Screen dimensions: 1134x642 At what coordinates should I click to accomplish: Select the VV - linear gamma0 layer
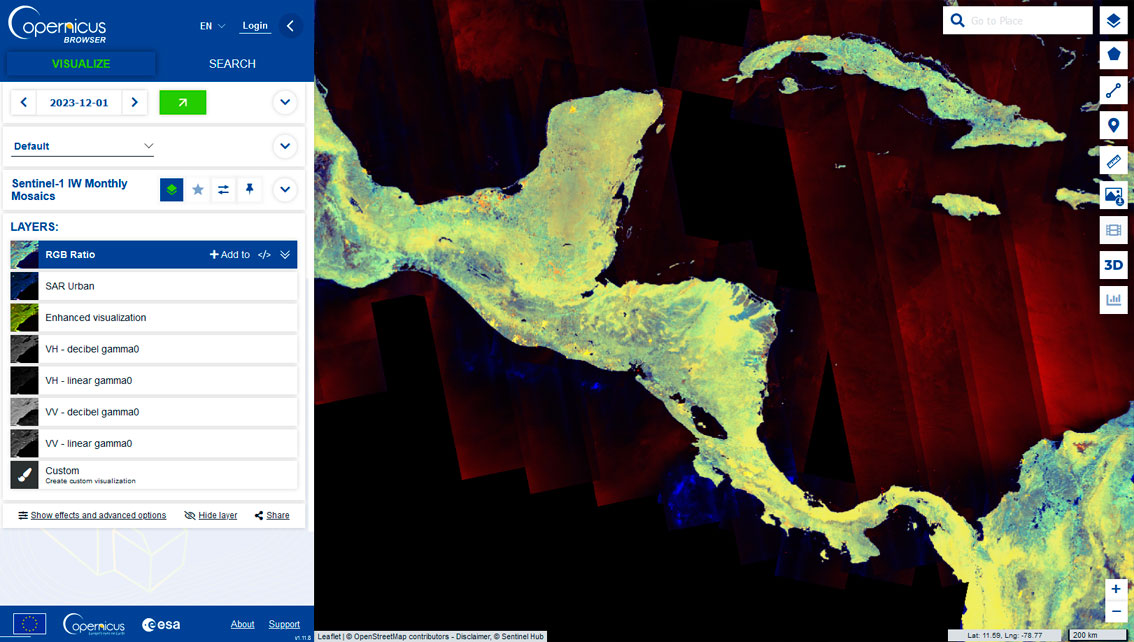[x=154, y=443]
